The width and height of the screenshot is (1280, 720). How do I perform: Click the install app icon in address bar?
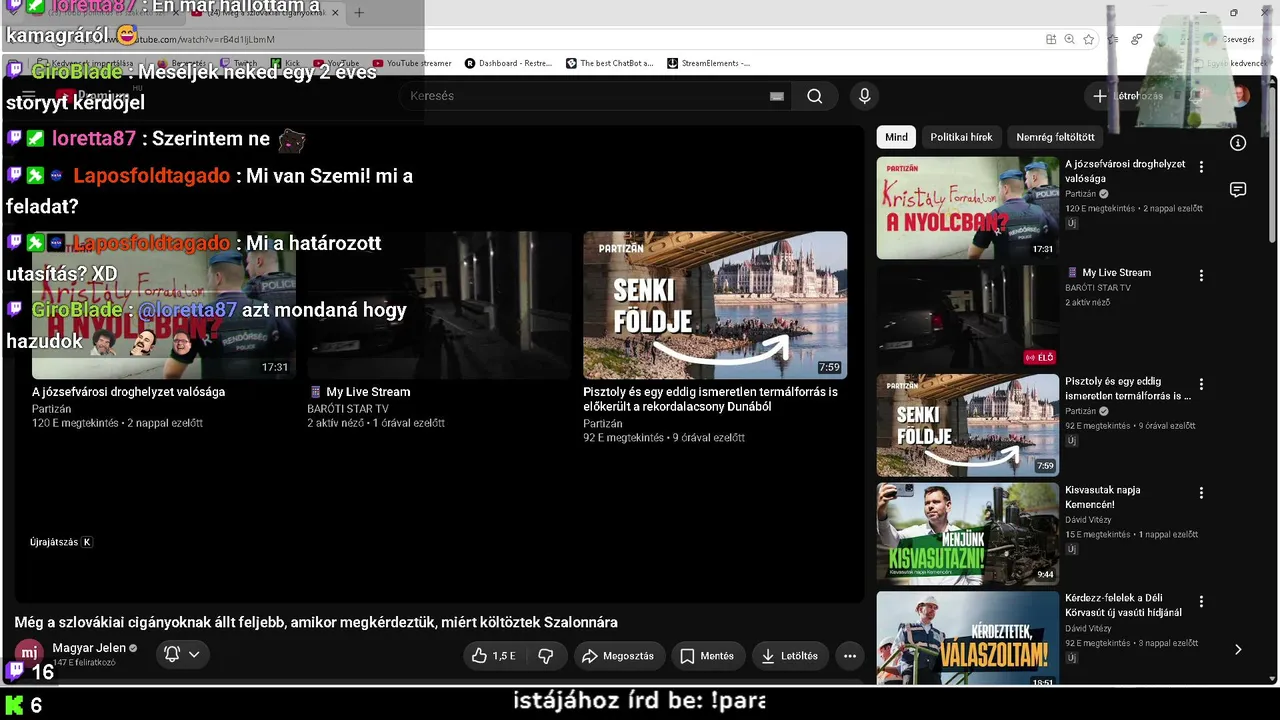(1051, 39)
